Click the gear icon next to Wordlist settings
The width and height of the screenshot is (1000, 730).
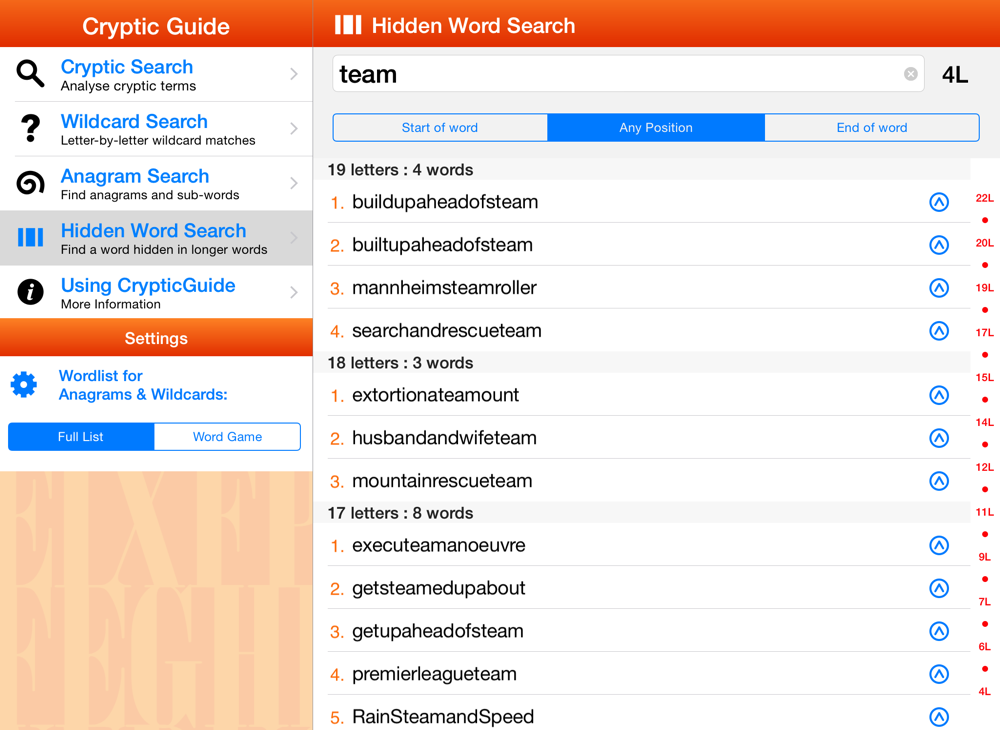click(x=24, y=384)
